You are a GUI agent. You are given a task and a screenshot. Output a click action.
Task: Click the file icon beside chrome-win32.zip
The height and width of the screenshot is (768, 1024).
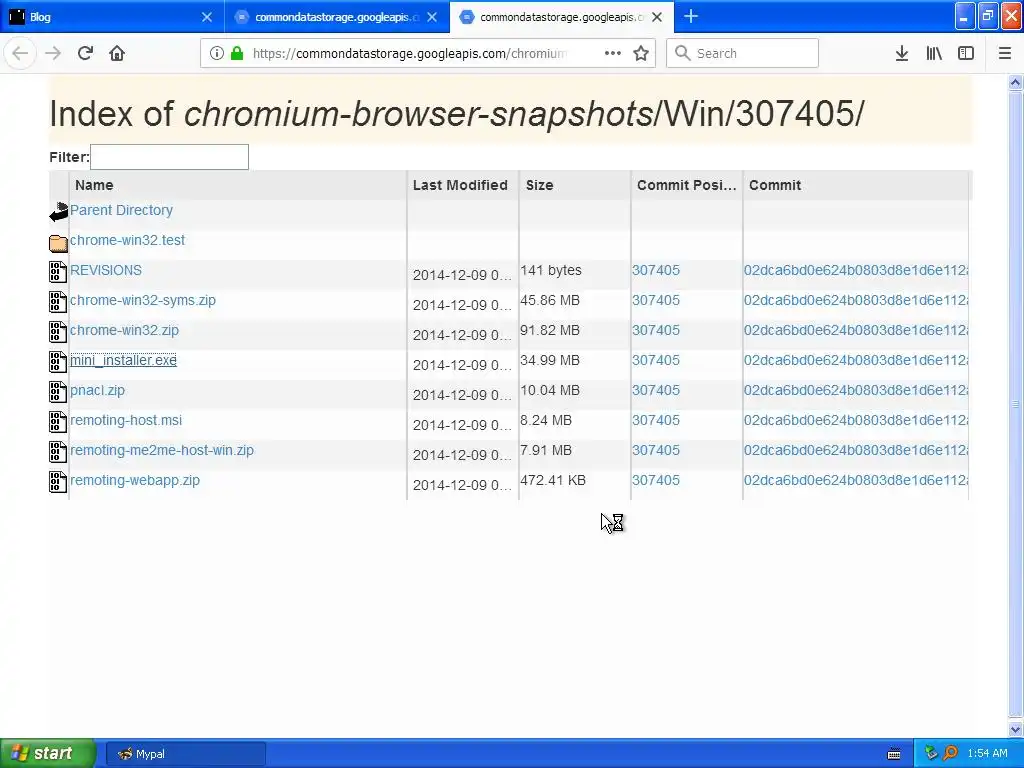click(x=58, y=332)
